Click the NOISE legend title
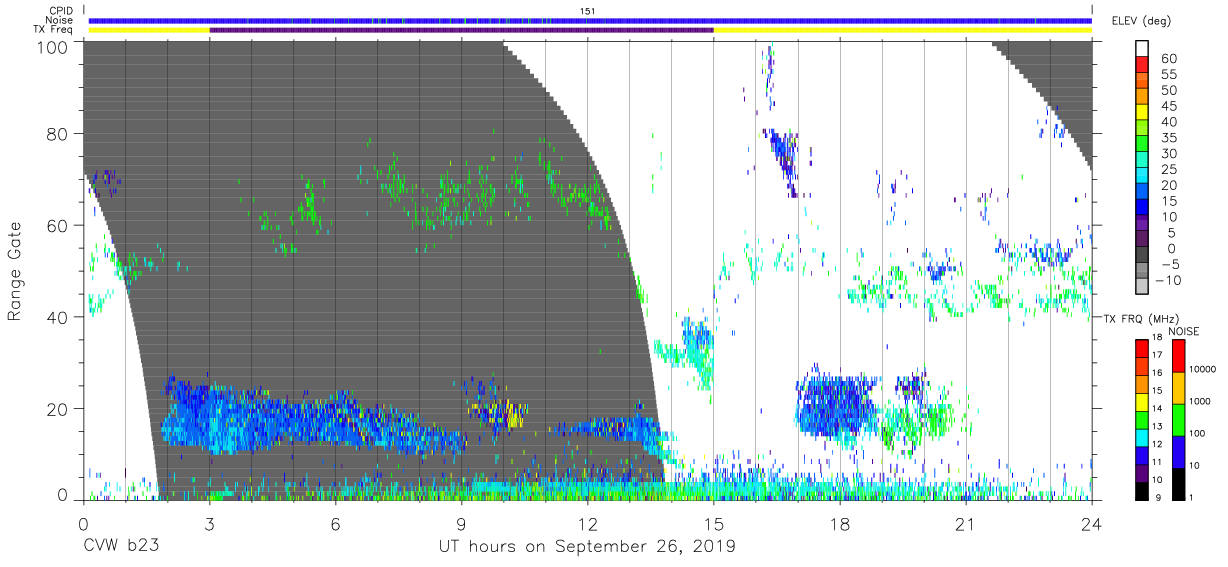This screenshot has height=567, width=1228. point(1184,331)
